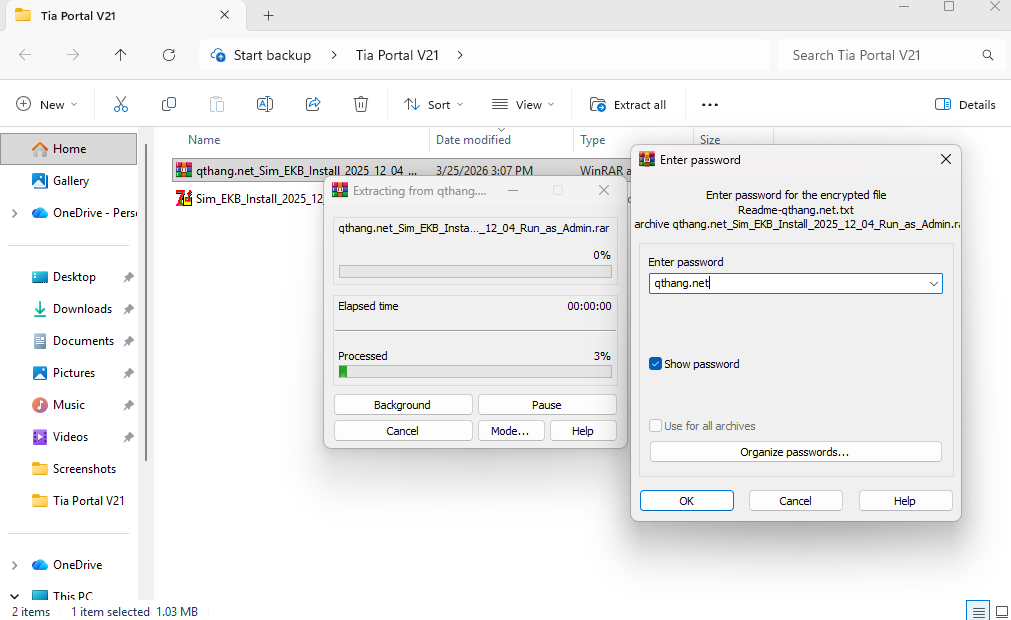The height and width of the screenshot is (620, 1011).
Task: Click the Cut scissors icon in toolbar
Action: (121, 104)
